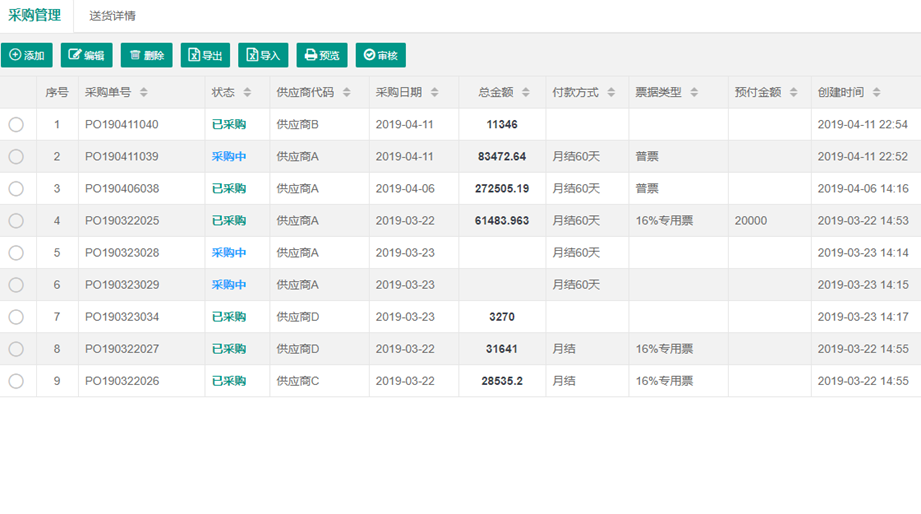921x514 pixels.
Task: Choose the radio button for PO190322026
Action: pyautogui.click(x=16, y=381)
